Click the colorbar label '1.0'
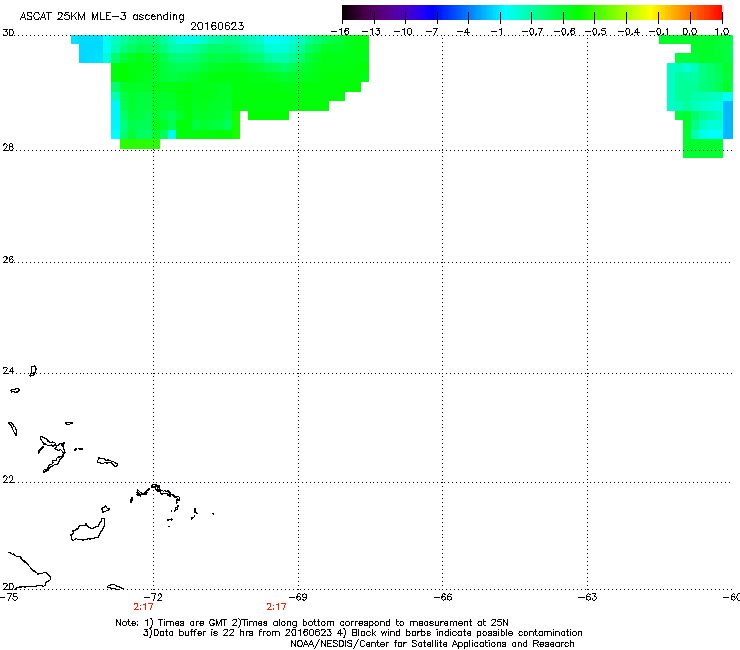Viewport: 740px width, 650px height. (722, 32)
